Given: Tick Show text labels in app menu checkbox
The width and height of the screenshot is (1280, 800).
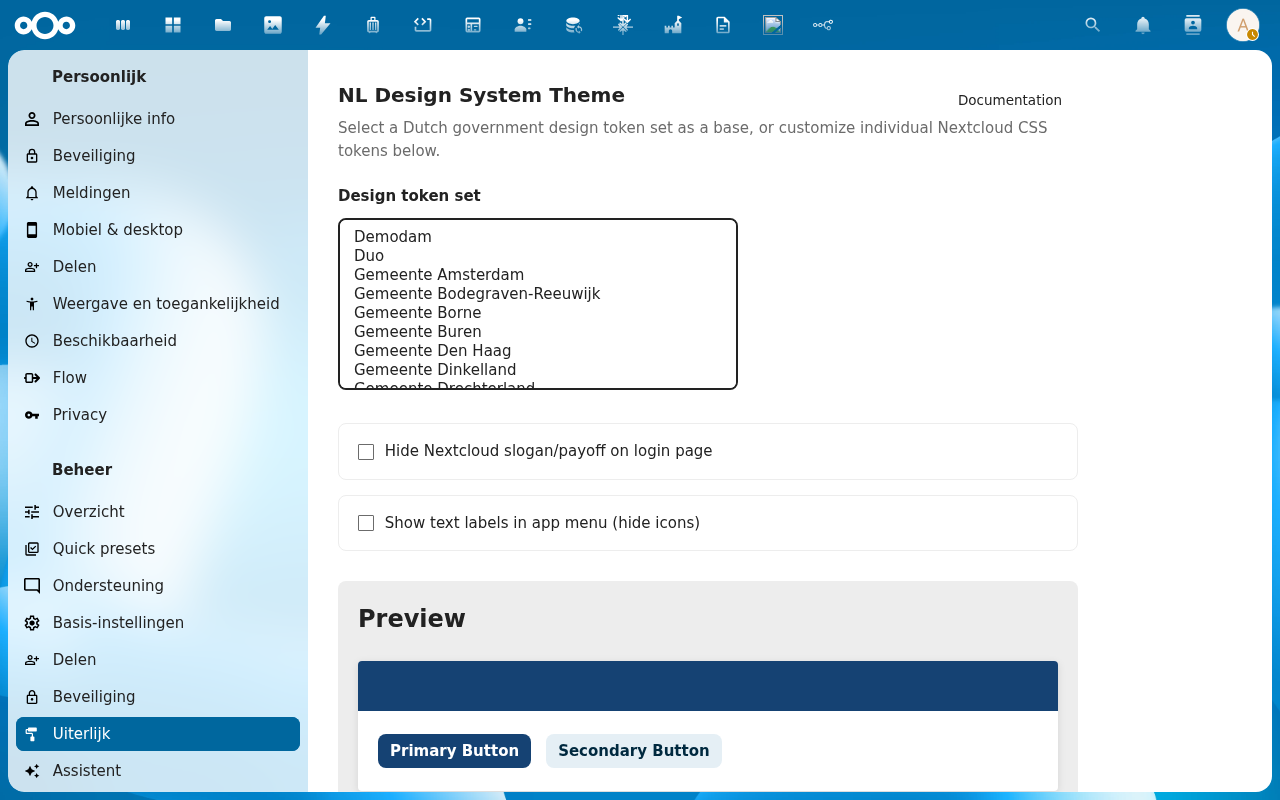Looking at the screenshot, I should tap(366, 523).
